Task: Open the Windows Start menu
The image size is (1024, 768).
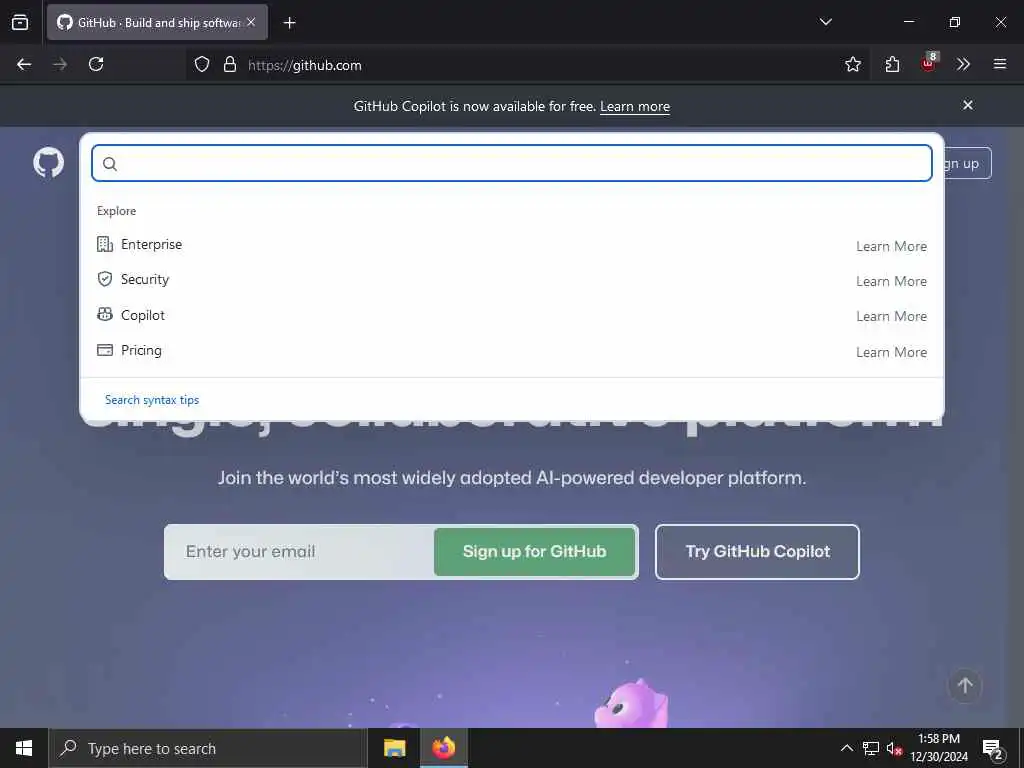Action: pos(24,748)
